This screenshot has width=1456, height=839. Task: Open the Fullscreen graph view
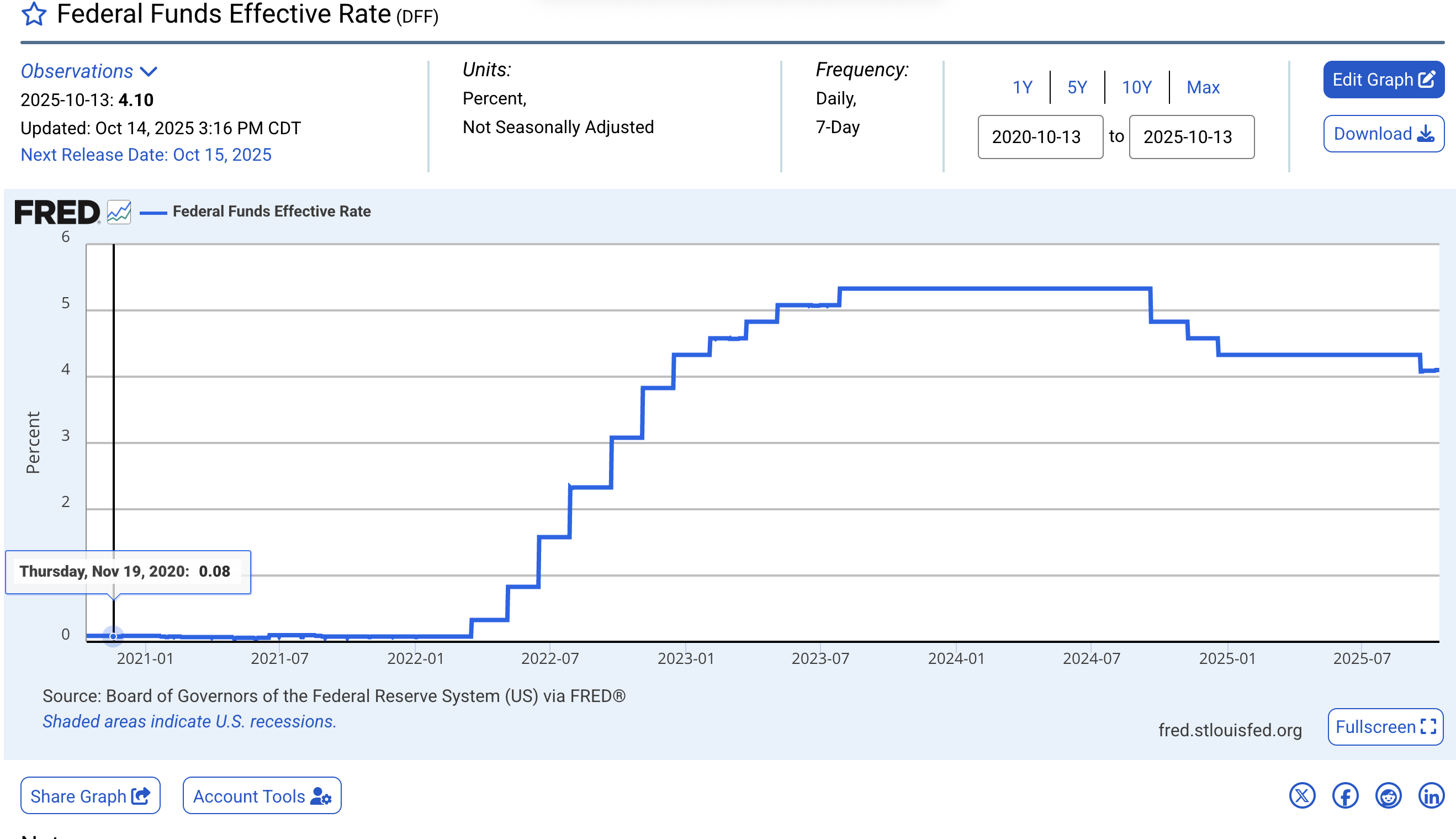[x=1385, y=727]
